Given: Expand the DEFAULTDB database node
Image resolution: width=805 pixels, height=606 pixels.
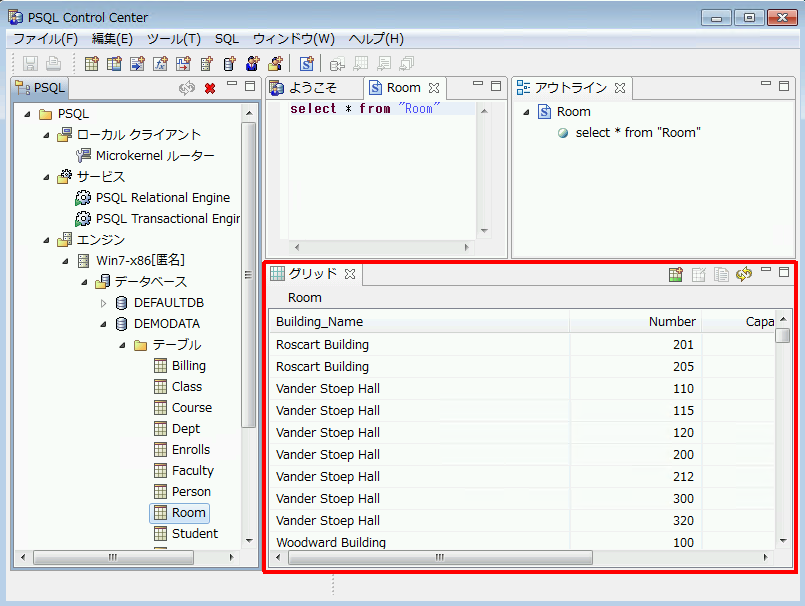Looking at the screenshot, I should click(103, 303).
